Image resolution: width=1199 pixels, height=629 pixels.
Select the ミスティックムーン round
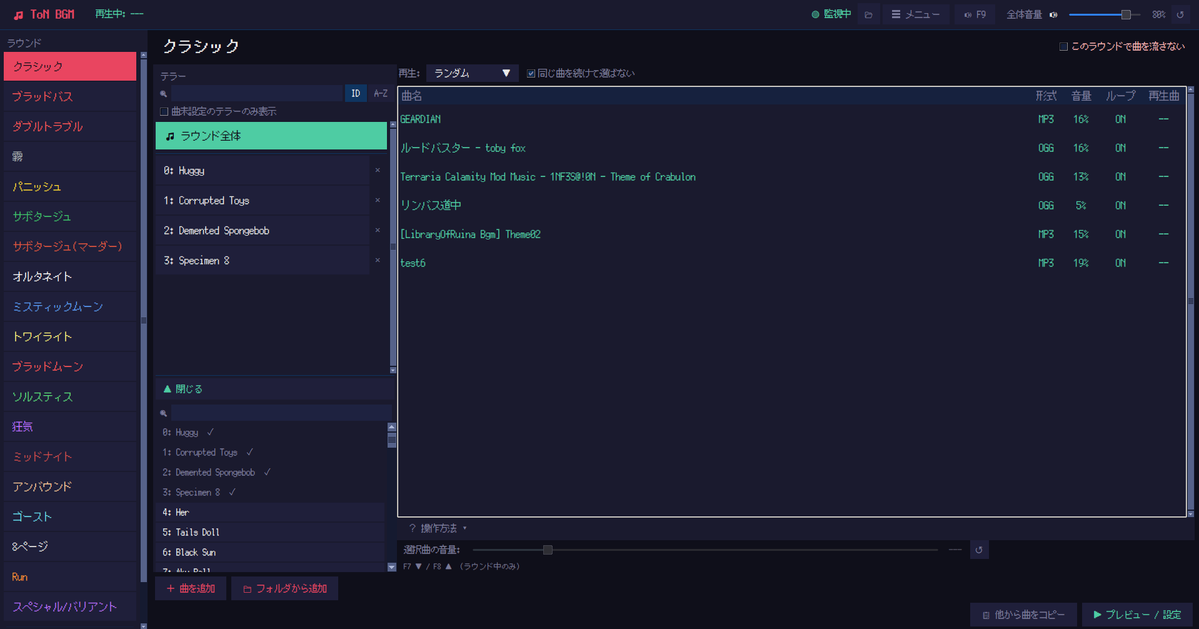pos(70,306)
